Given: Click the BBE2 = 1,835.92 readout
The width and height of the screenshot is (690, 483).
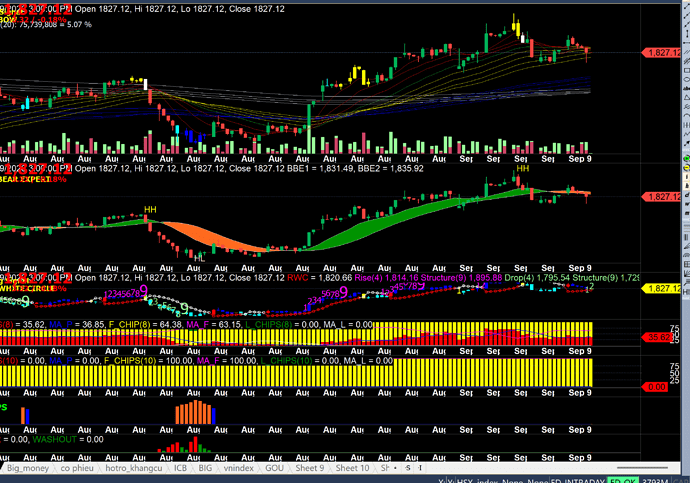Looking at the screenshot, I should (391, 168).
